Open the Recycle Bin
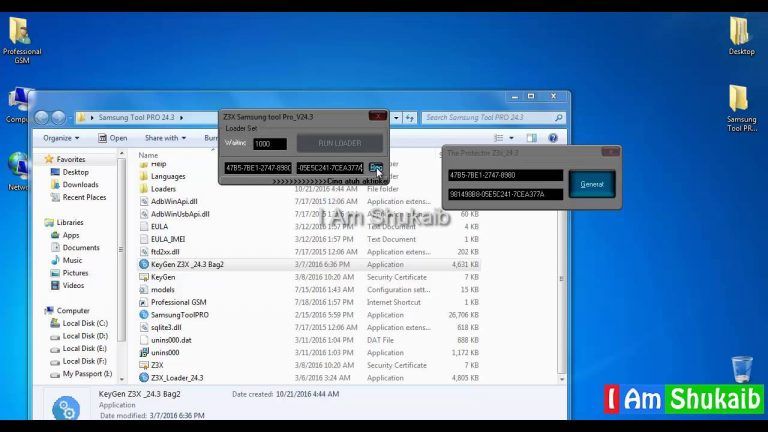 tap(742, 369)
